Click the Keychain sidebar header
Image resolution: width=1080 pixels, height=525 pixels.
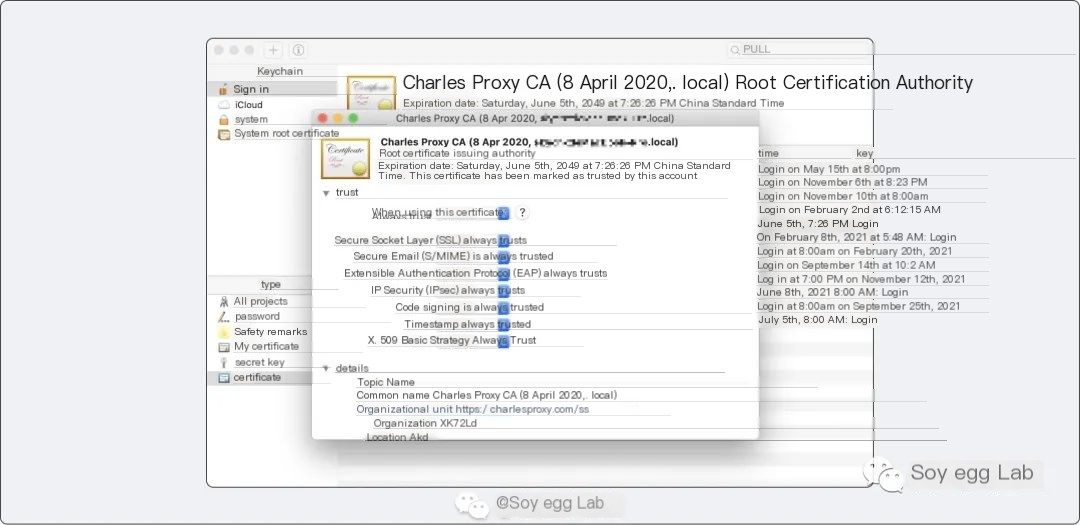280,72
